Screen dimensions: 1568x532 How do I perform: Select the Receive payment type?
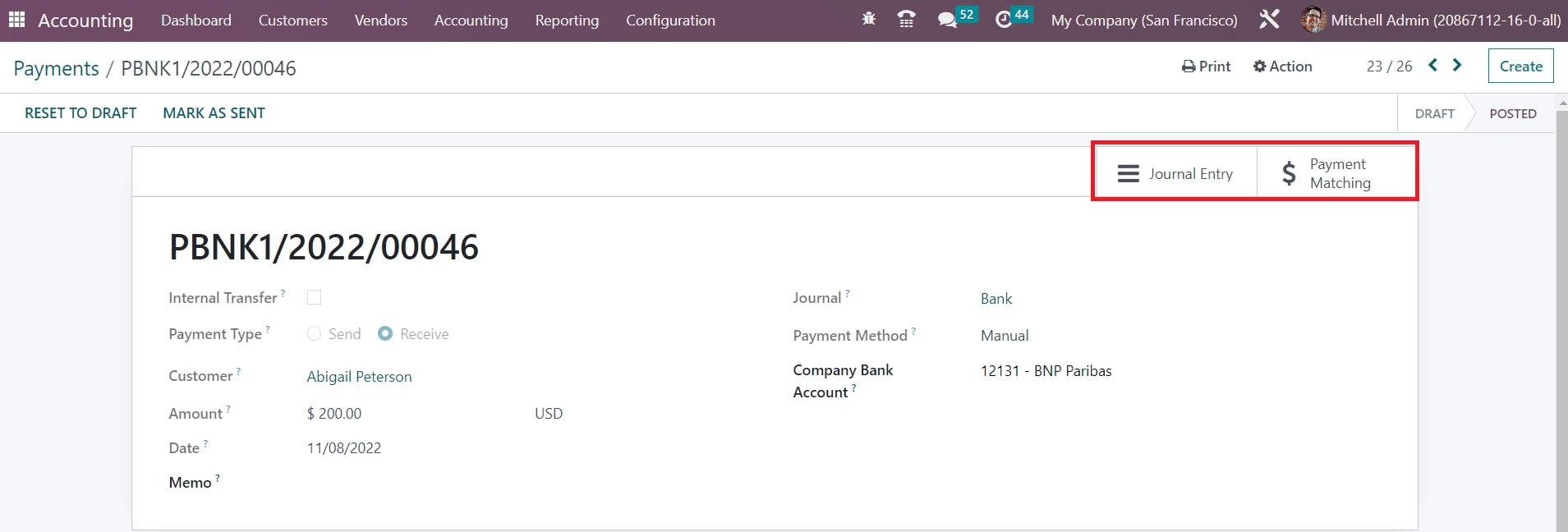[385, 333]
